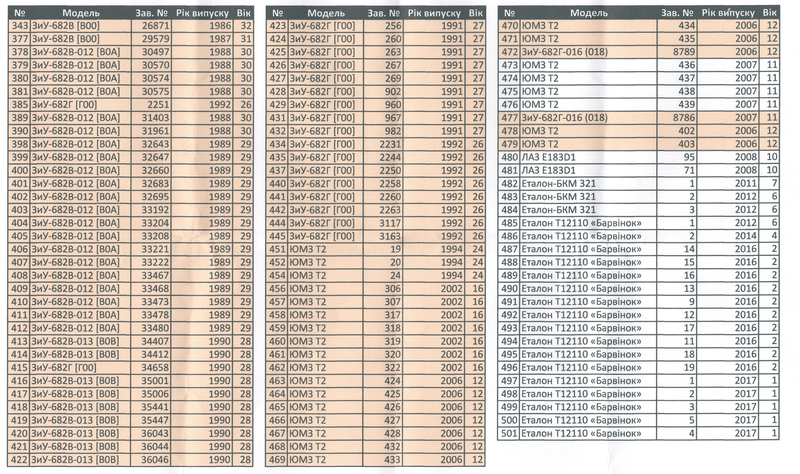The width and height of the screenshot is (800, 474).
Task: Click the year 1987 cell
Action: click(203, 39)
